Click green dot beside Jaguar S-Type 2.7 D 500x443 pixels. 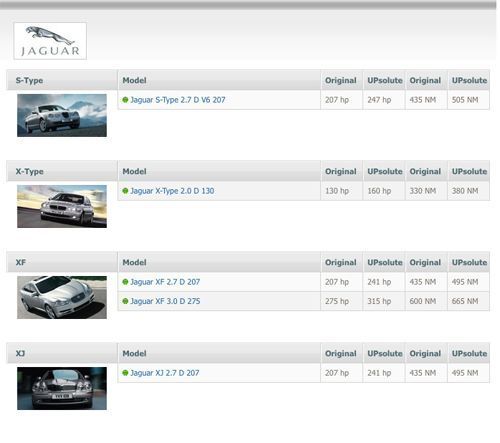point(125,100)
